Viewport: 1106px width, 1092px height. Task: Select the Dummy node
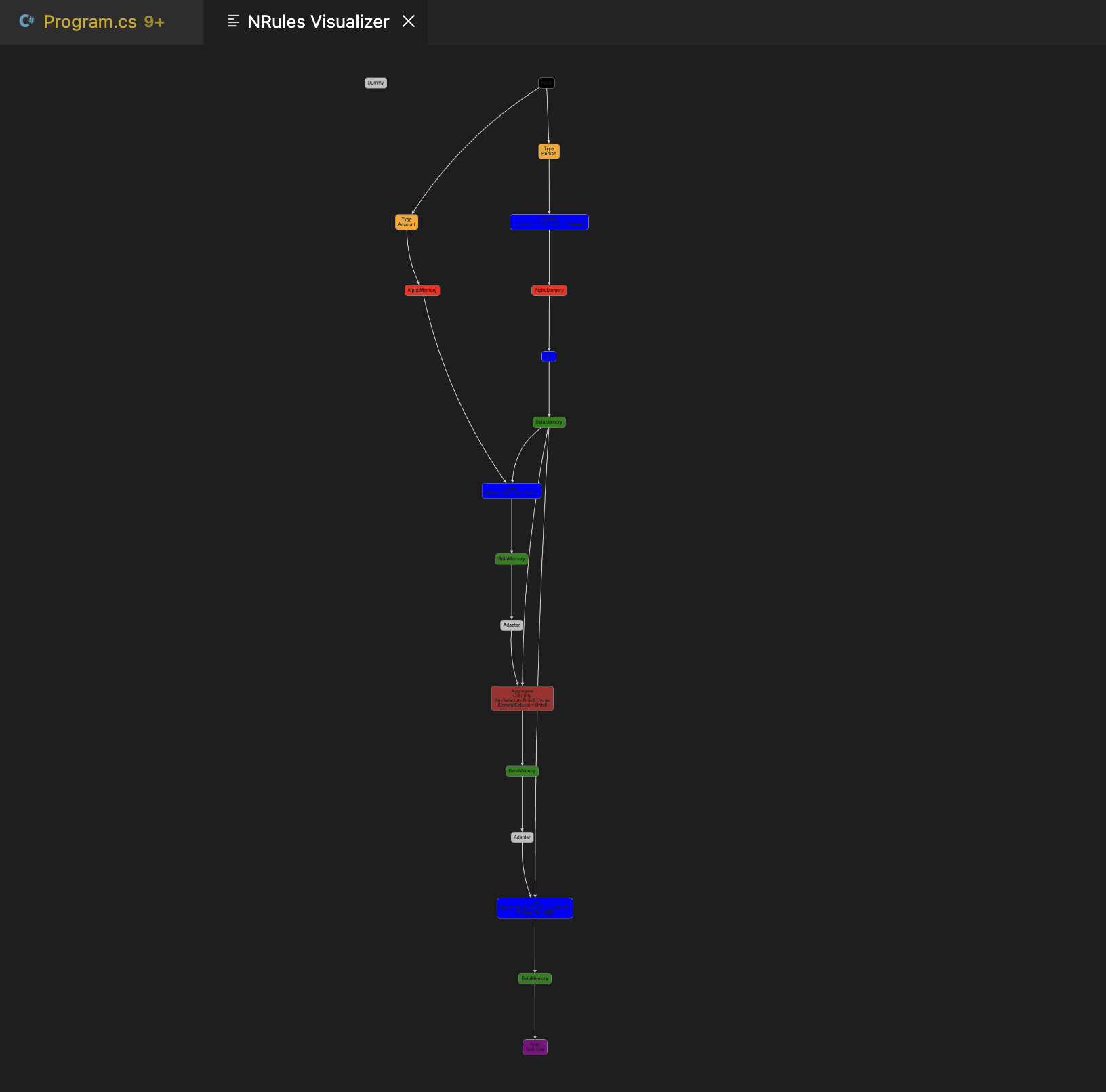click(375, 83)
